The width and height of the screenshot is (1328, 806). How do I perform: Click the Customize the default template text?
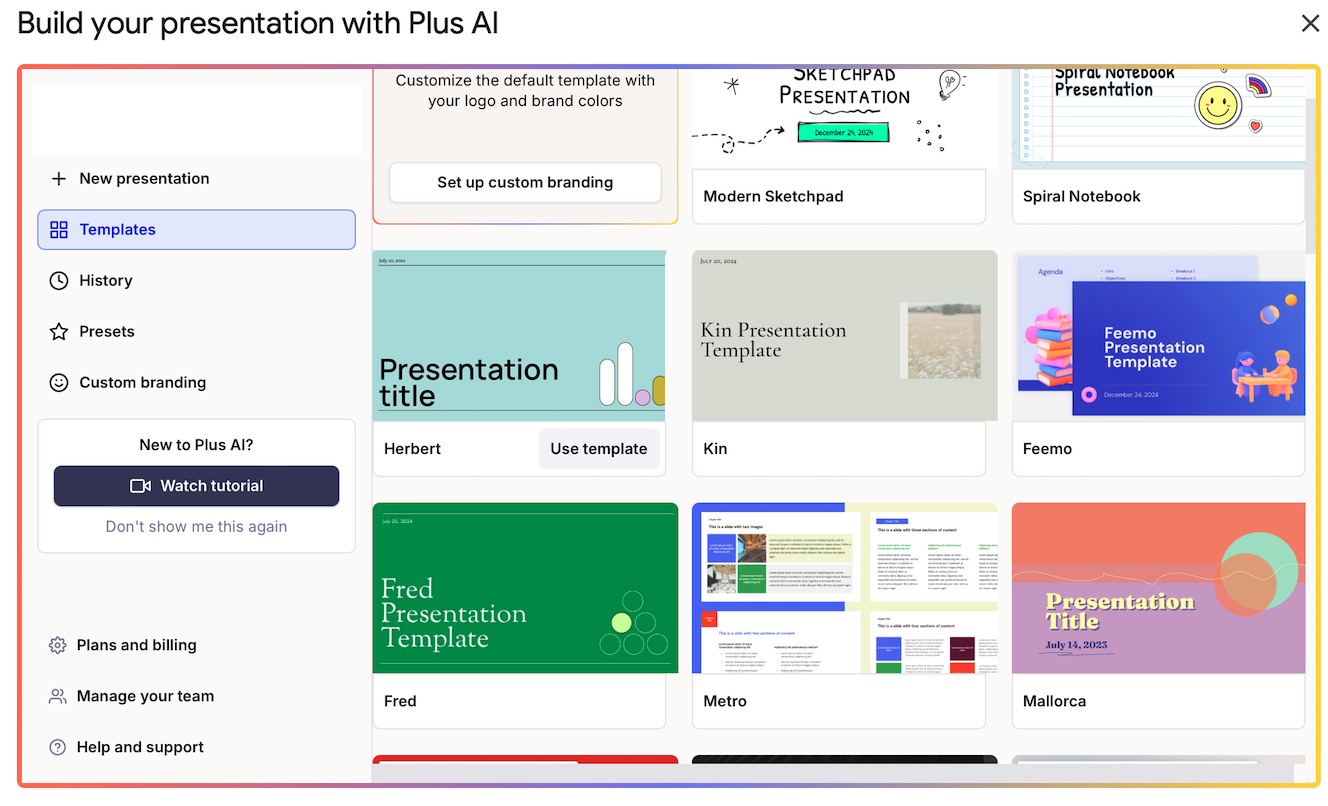525,90
